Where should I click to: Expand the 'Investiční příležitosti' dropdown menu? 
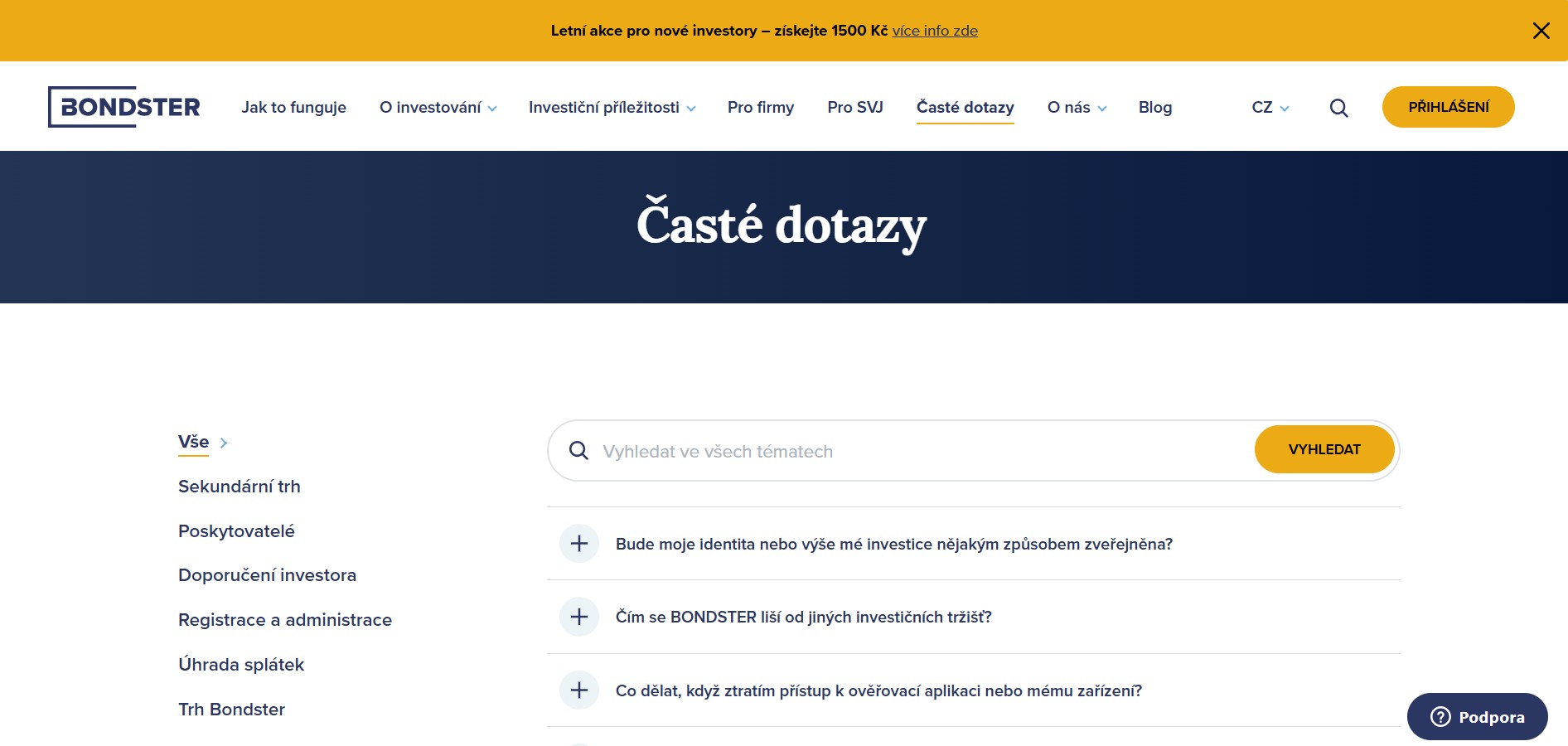(x=612, y=108)
